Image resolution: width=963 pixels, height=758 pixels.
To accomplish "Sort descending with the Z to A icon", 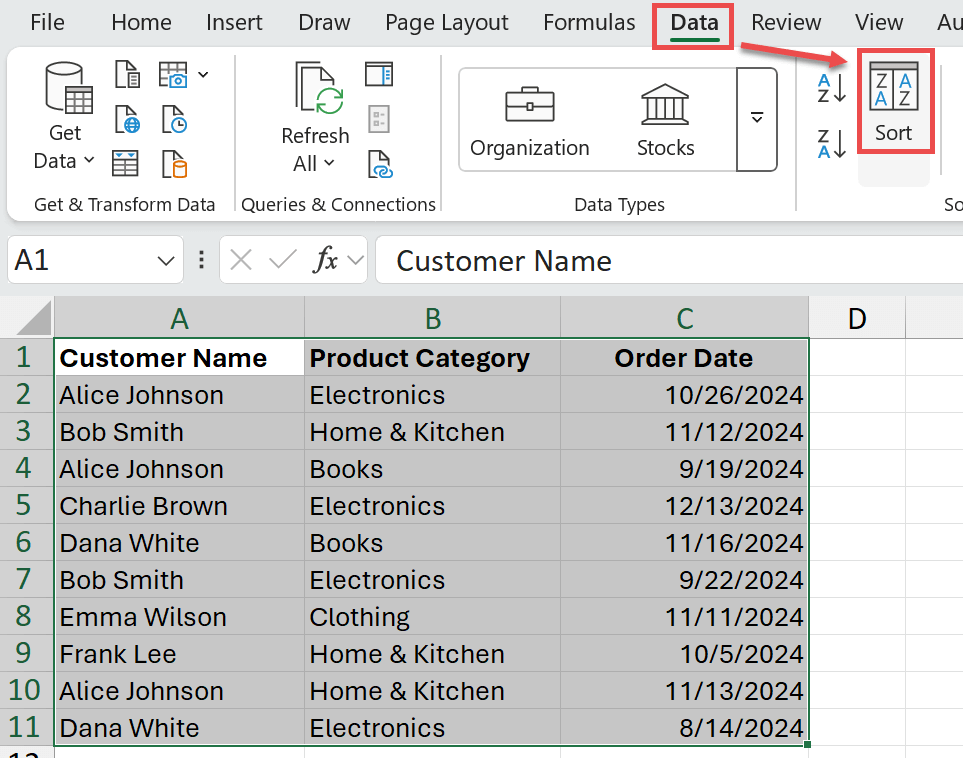I will [x=831, y=143].
